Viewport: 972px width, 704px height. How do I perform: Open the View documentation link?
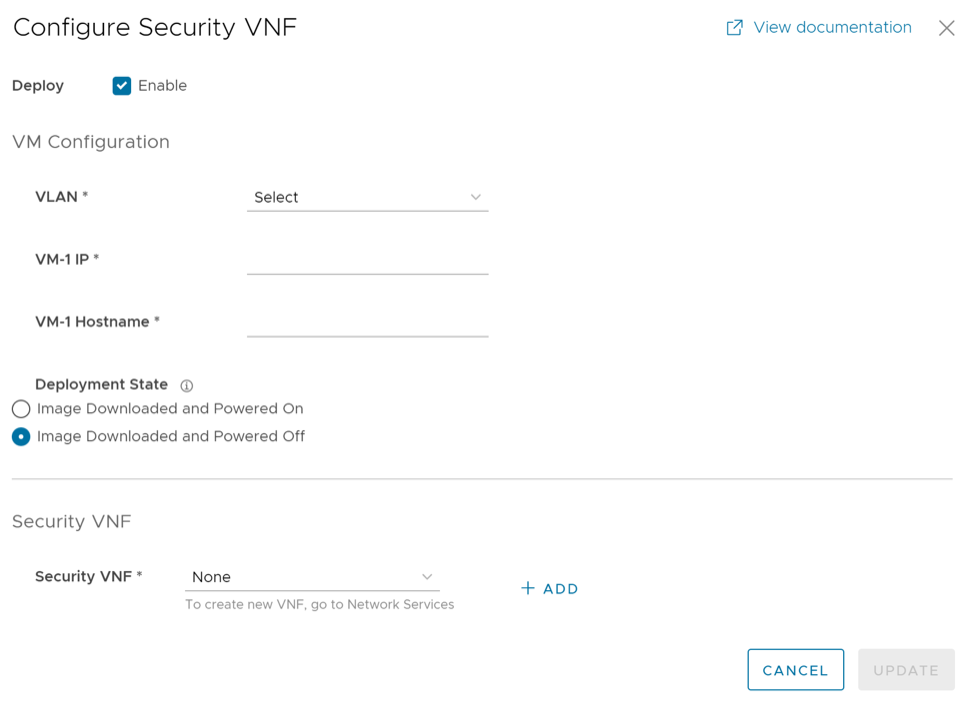[832, 28]
